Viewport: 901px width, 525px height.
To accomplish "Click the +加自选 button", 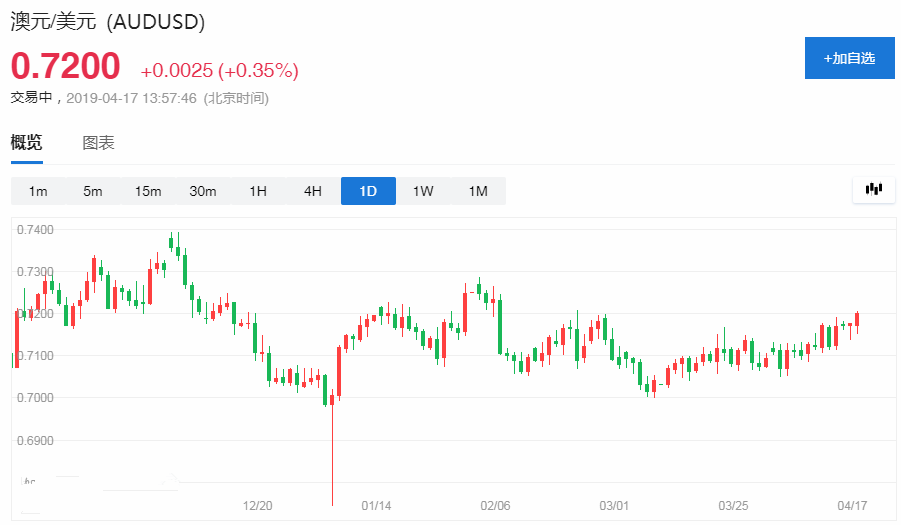I will pos(849,58).
